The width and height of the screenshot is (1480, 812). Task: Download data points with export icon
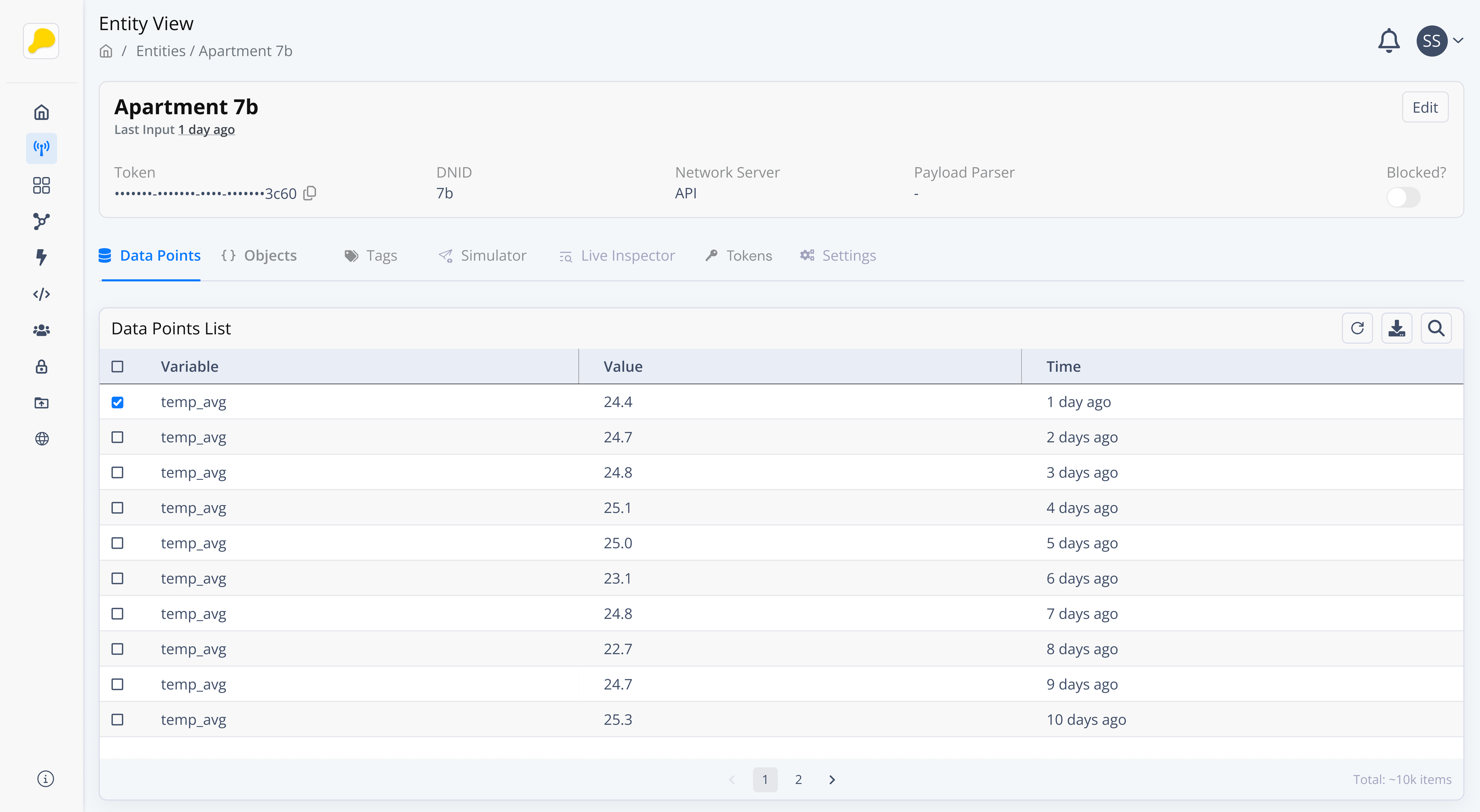click(x=1396, y=328)
